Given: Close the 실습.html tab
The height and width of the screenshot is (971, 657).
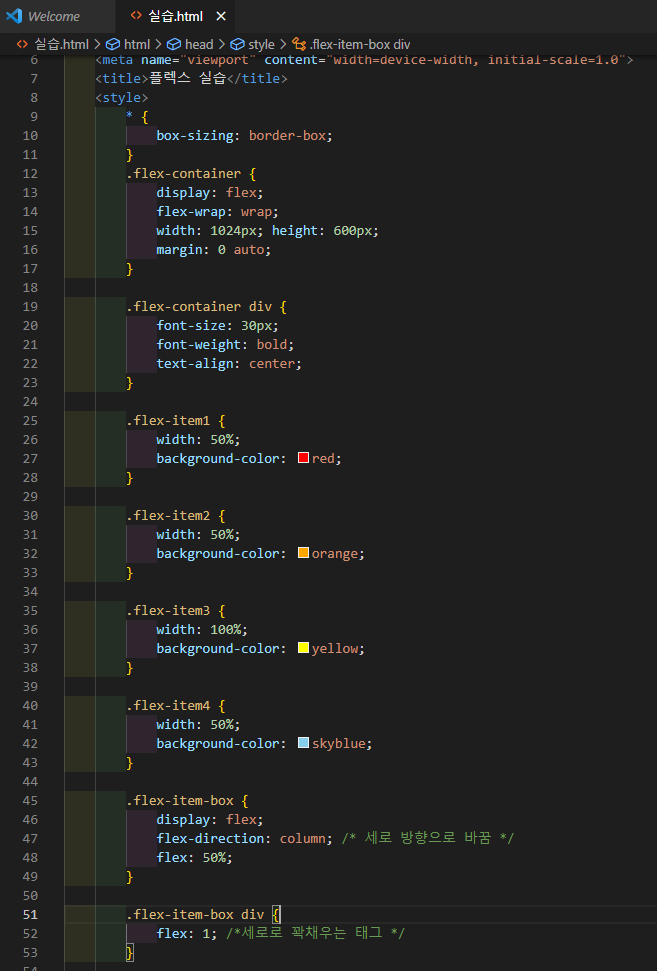Looking at the screenshot, I should 221,17.
